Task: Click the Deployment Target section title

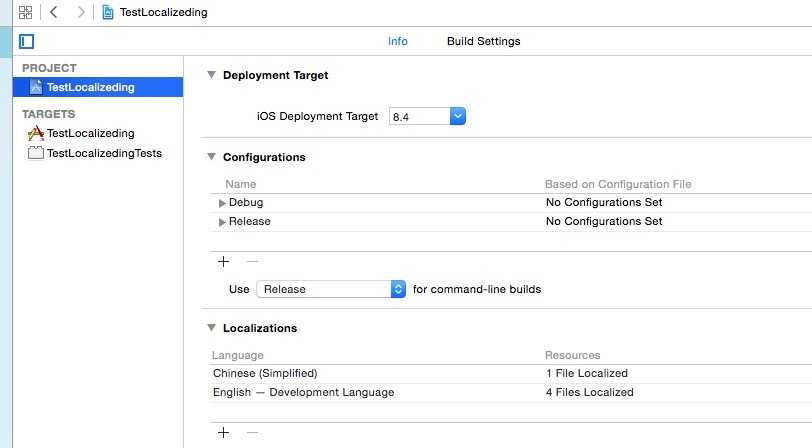Action: click(x=276, y=75)
